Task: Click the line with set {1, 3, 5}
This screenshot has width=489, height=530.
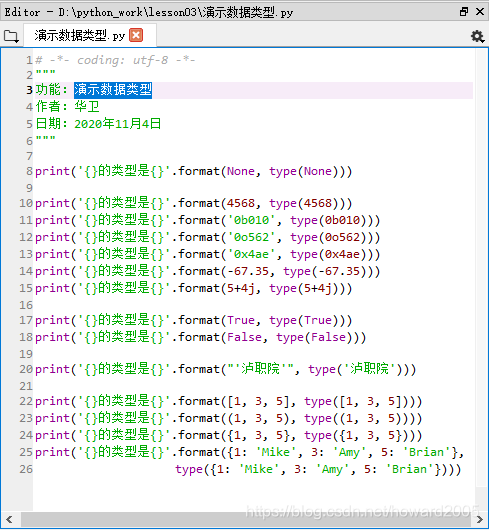Action: click(x=229, y=435)
